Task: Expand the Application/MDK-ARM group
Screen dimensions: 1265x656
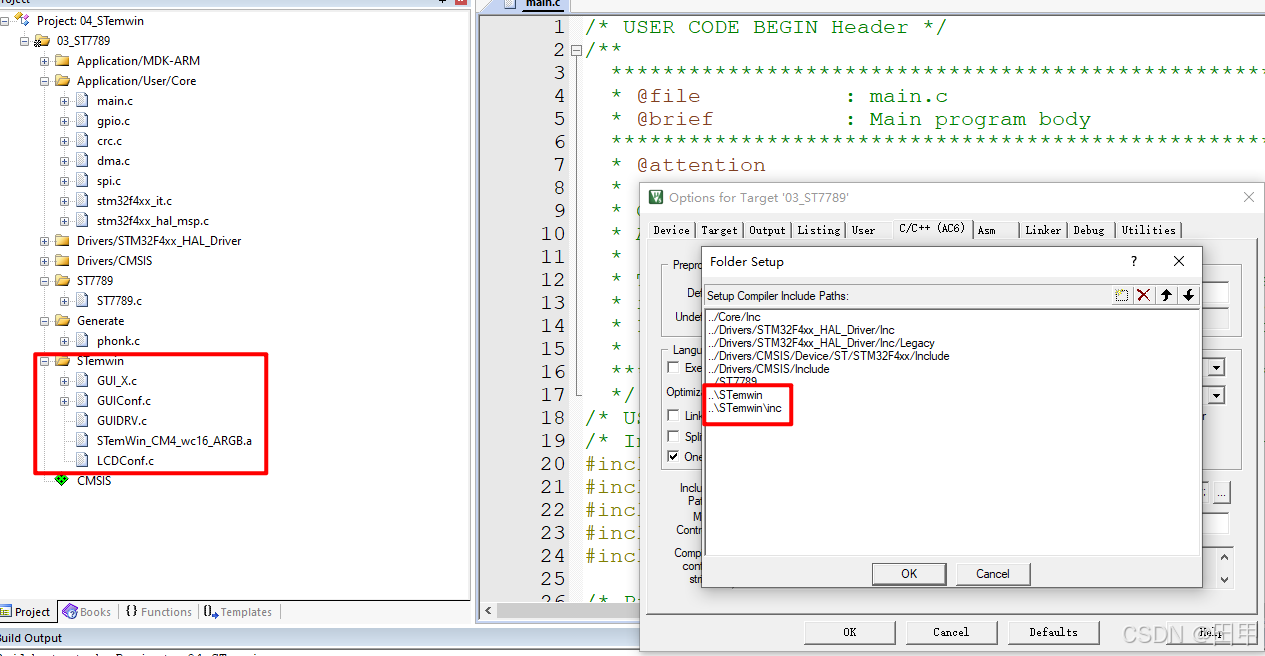Action: pyautogui.click(x=45, y=61)
